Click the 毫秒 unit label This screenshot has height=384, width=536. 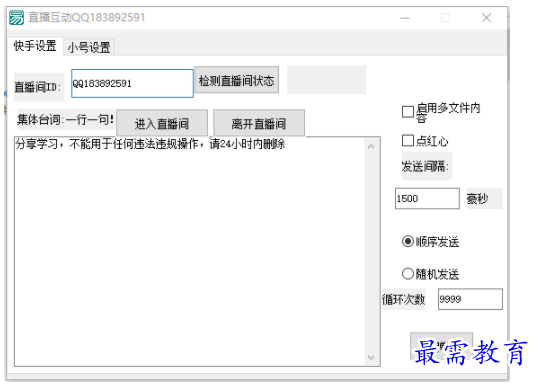pos(484,198)
